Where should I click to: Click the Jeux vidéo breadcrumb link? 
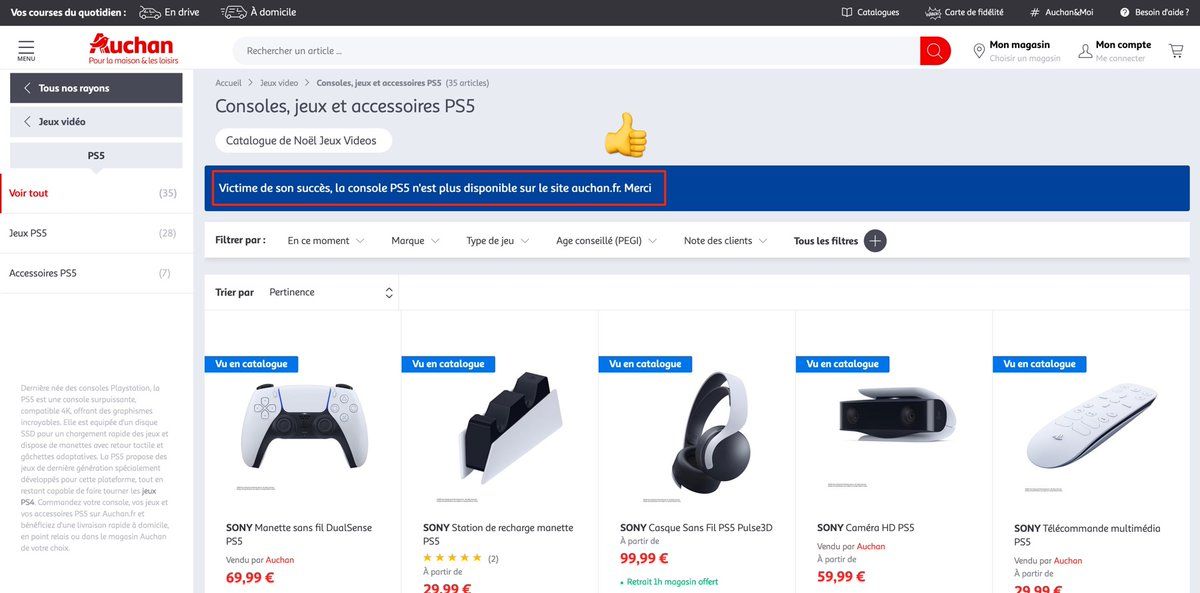(x=279, y=83)
